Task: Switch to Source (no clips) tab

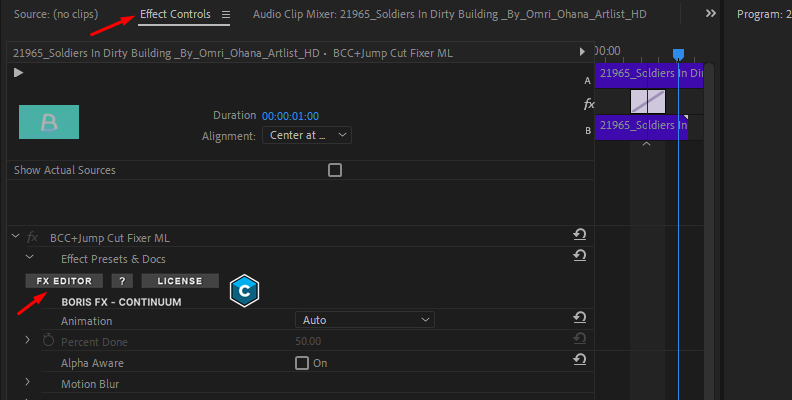Action: [56, 14]
